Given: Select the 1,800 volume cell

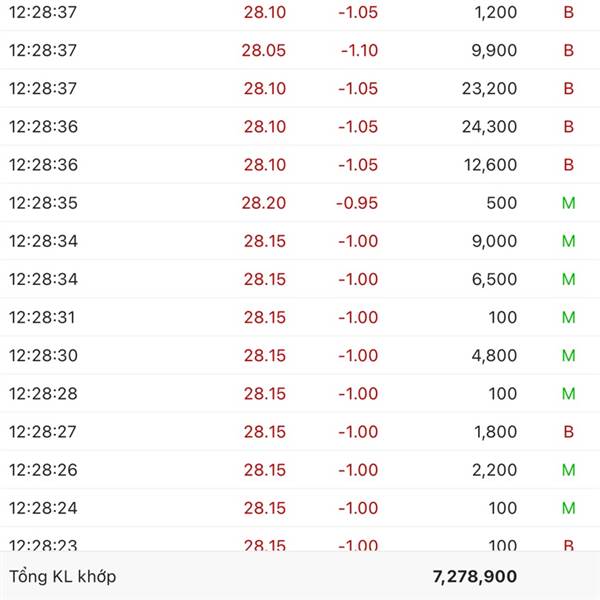Looking at the screenshot, I should (x=495, y=432).
